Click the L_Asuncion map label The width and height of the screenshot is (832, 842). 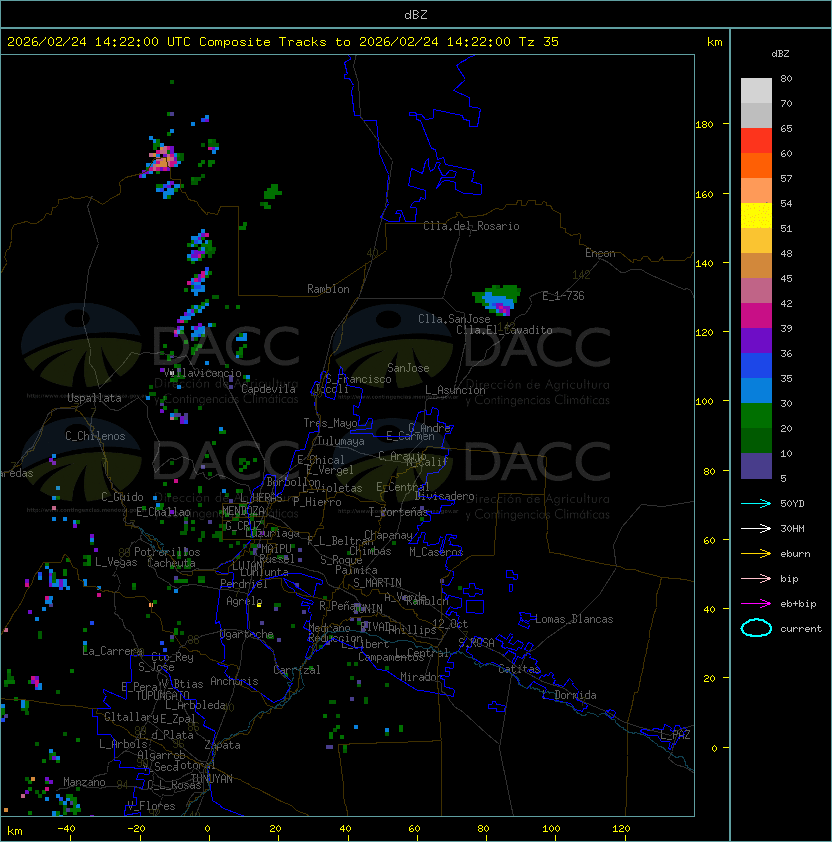[x=455, y=390]
